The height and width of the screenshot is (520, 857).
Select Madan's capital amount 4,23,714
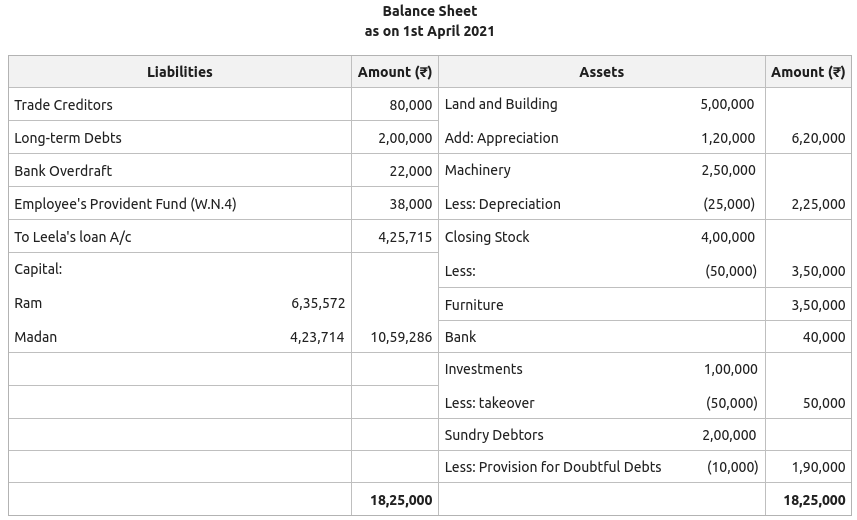[x=317, y=337]
